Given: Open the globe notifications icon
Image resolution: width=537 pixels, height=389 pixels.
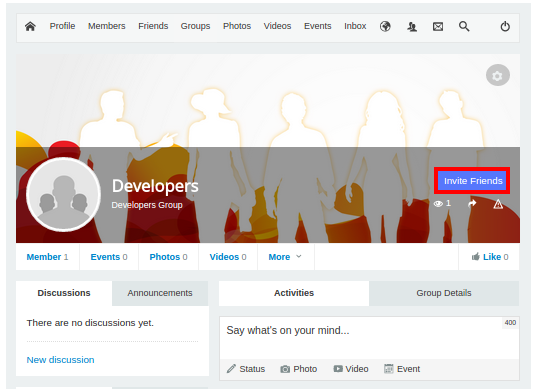Looking at the screenshot, I should click(x=385, y=26).
